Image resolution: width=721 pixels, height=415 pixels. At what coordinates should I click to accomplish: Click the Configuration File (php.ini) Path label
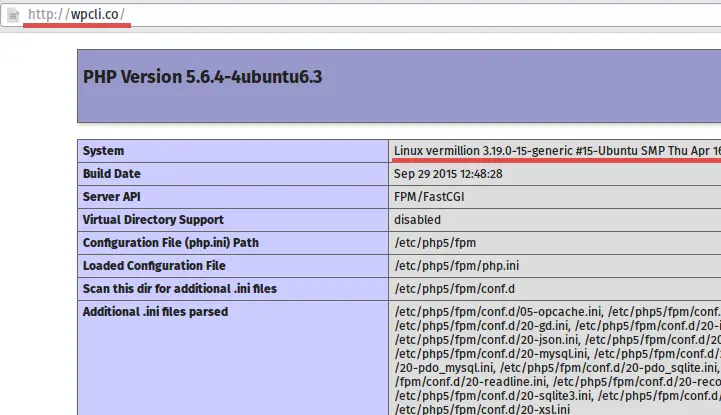[x=171, y=243]
